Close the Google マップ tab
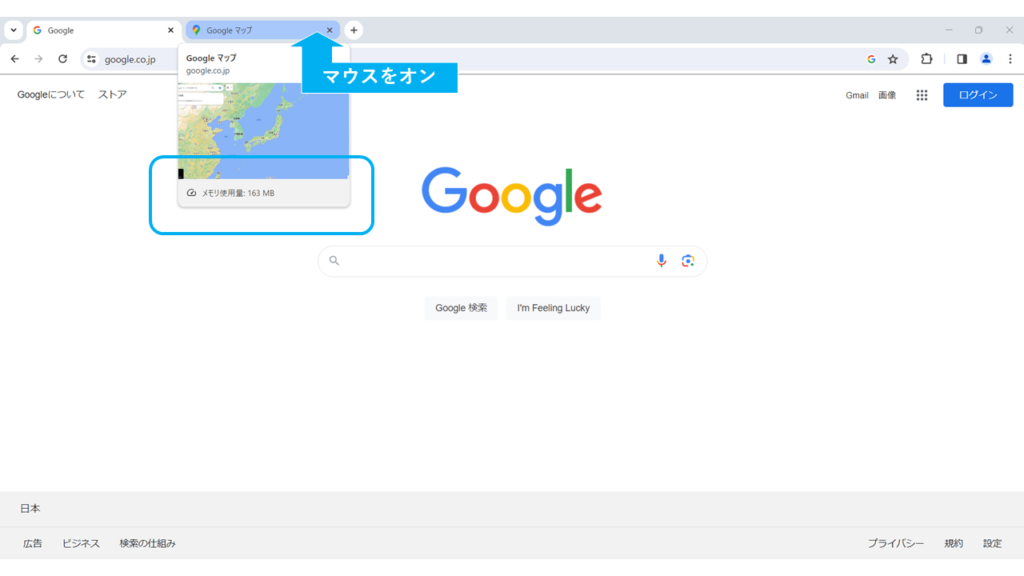Viewport: 1024px width, 576px height. (x=329, y=30)
